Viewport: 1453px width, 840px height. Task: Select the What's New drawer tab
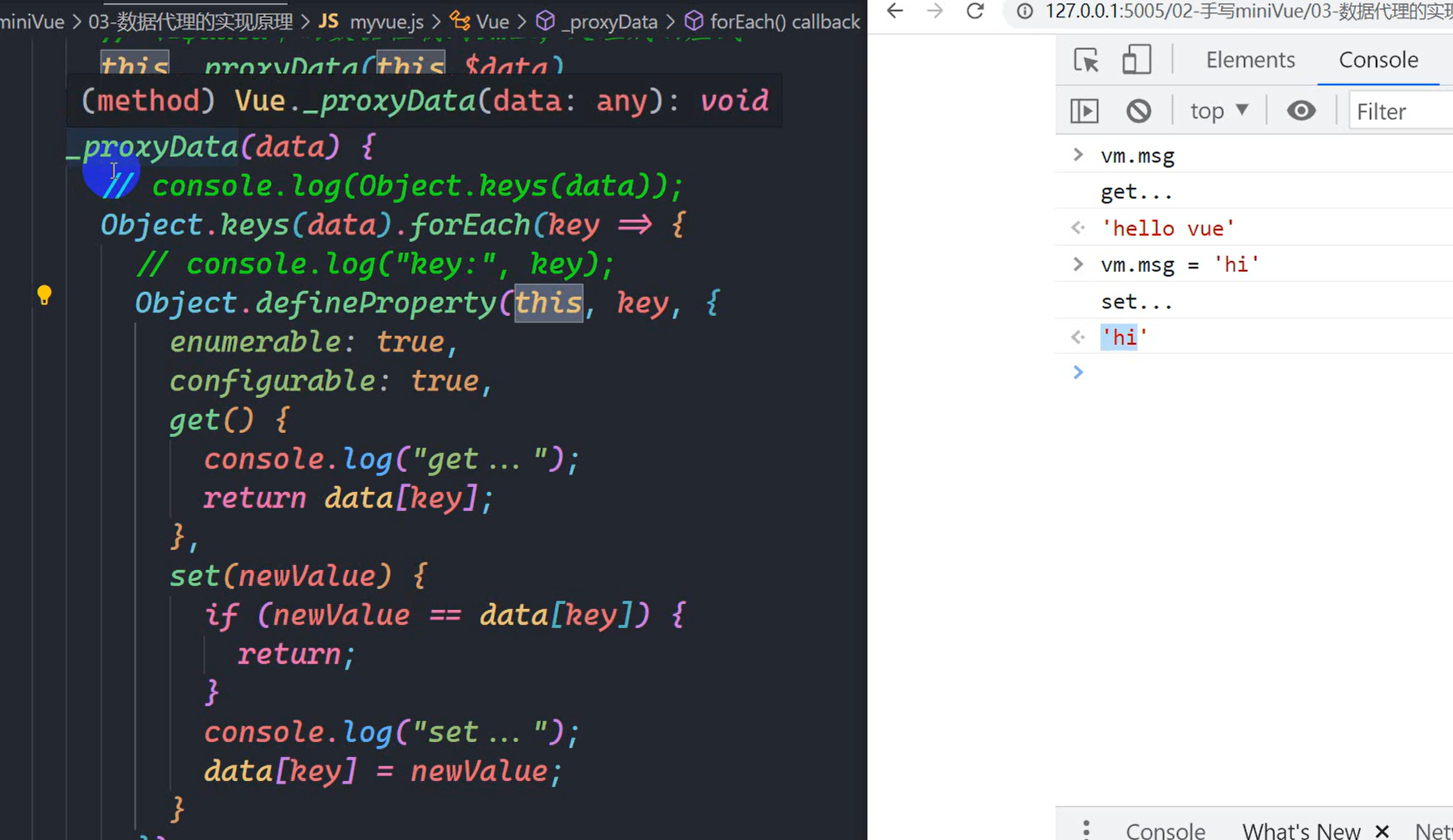click(1301, 830)
